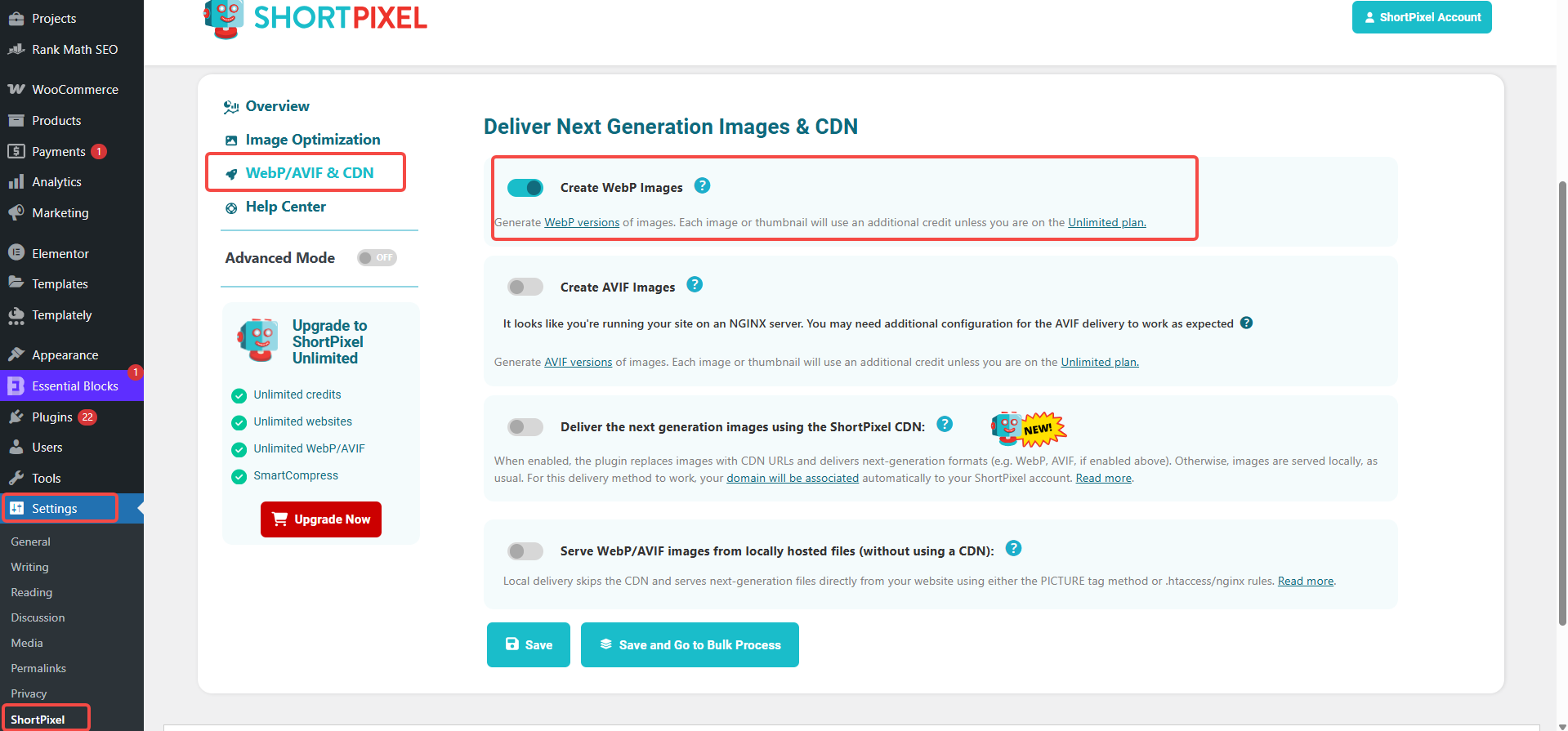Image resolution: width=1568 pixels, height=731 pixels.
Task: Click the Settings sliders icon
Action: point(16,508)
